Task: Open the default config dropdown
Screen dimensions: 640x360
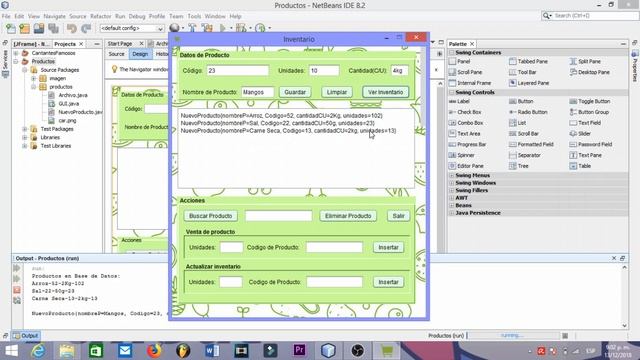Action: click(132, 28)
